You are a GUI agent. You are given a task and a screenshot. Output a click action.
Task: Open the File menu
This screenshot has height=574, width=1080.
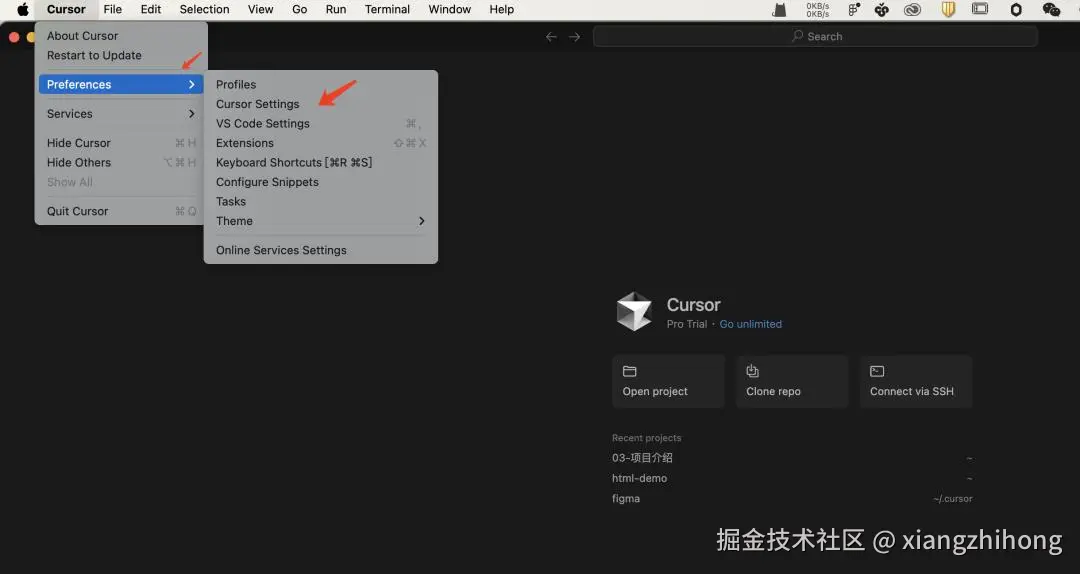click(112, 9)
